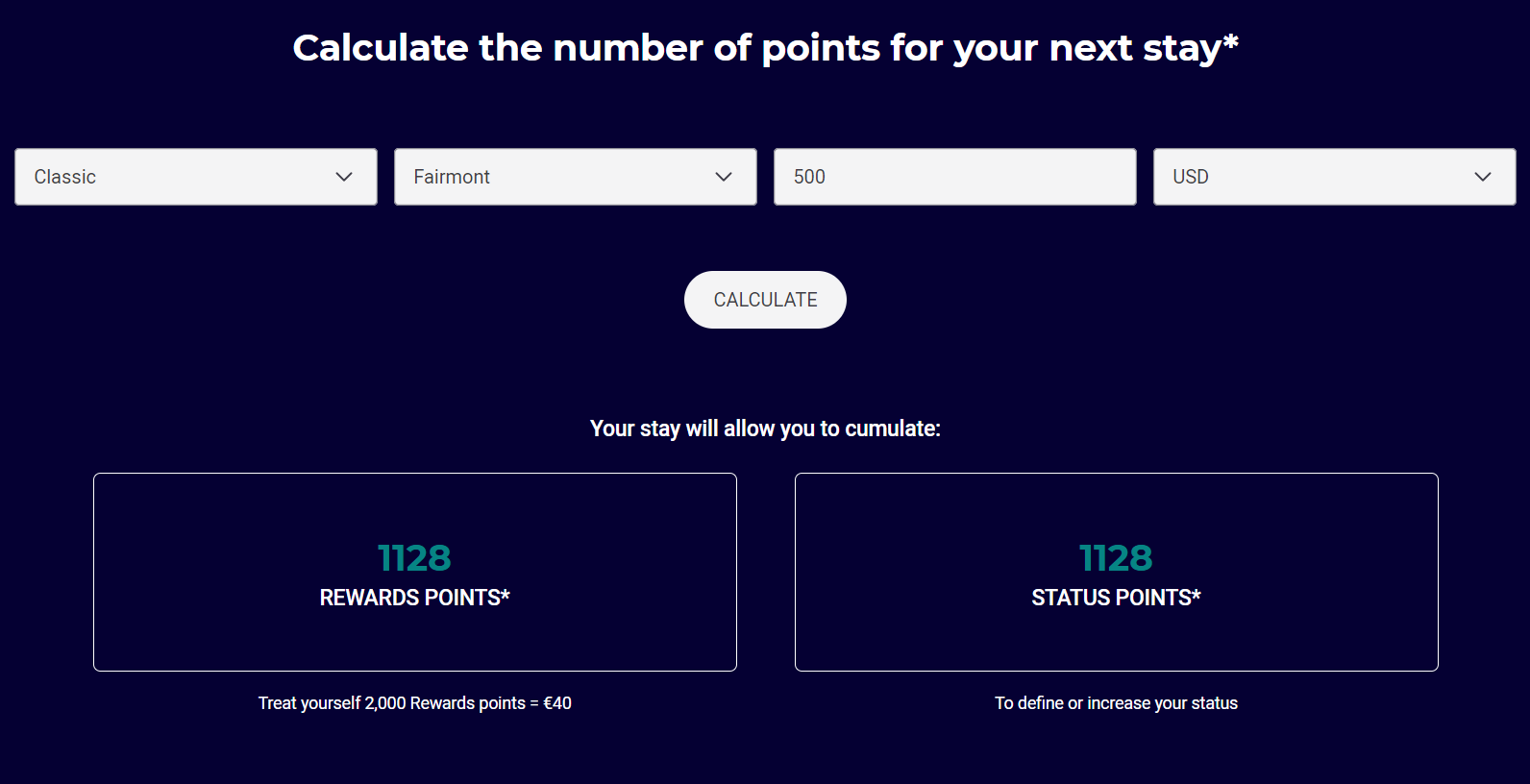Click inside the 500 amount field
1530x784 pixels.
coord(954,177)
